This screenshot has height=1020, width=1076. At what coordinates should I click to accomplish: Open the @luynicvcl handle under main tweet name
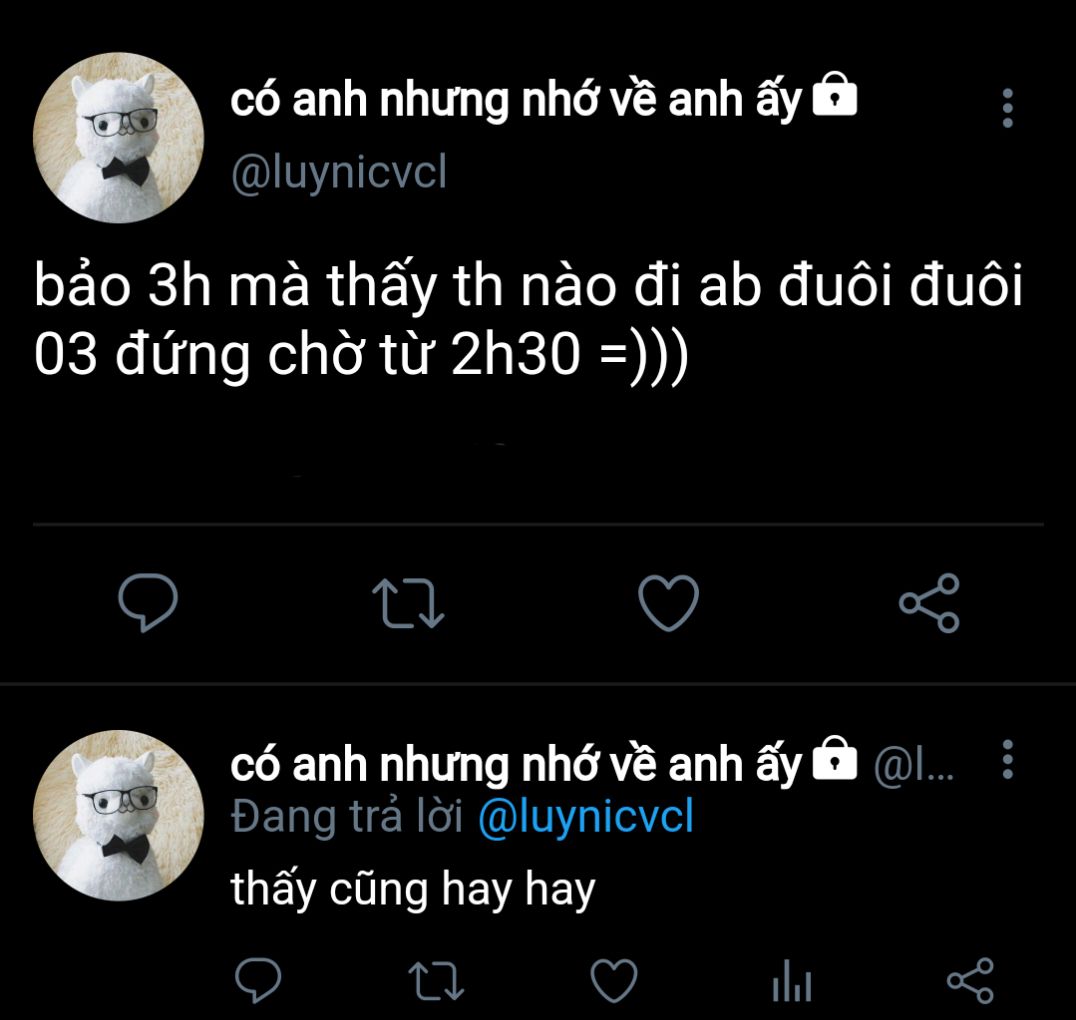pos(339,172)
